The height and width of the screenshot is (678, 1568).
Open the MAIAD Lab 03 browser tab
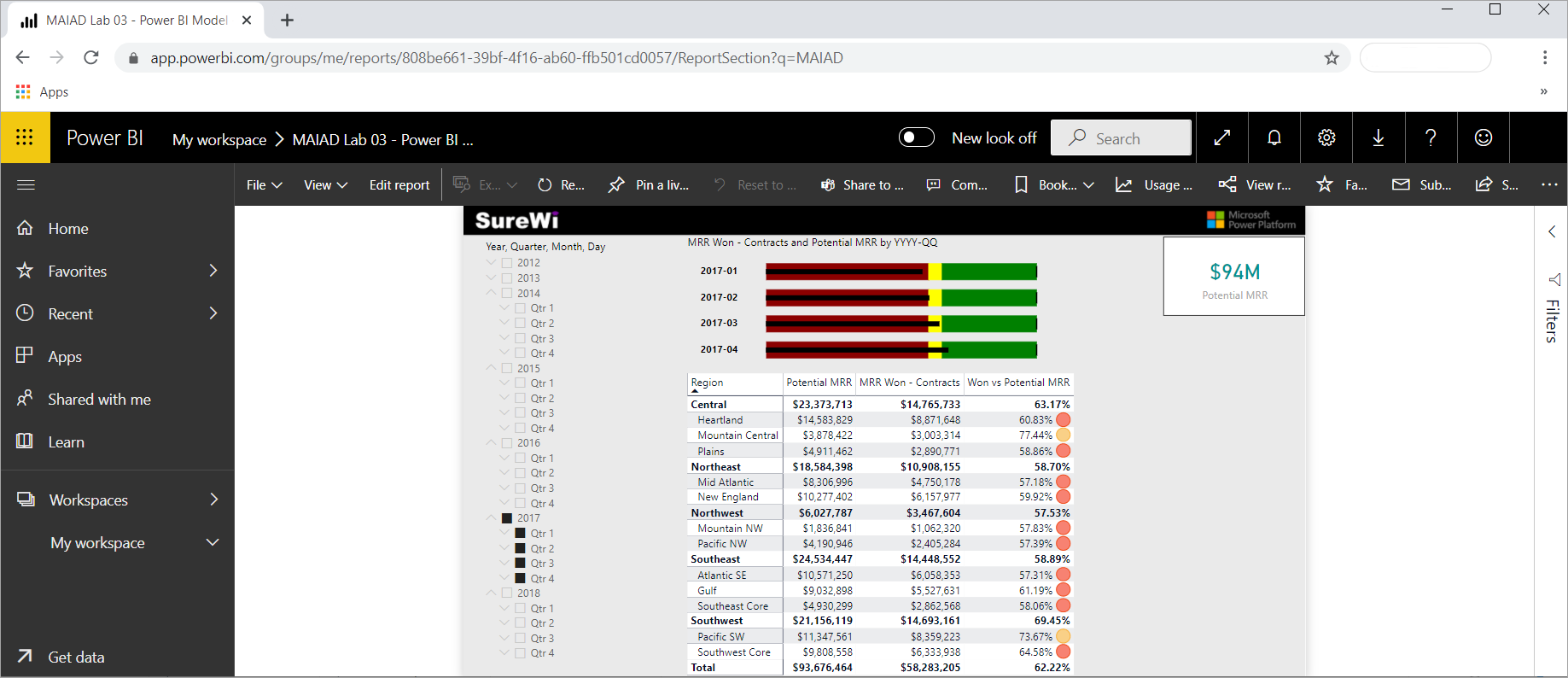[137, 20]
